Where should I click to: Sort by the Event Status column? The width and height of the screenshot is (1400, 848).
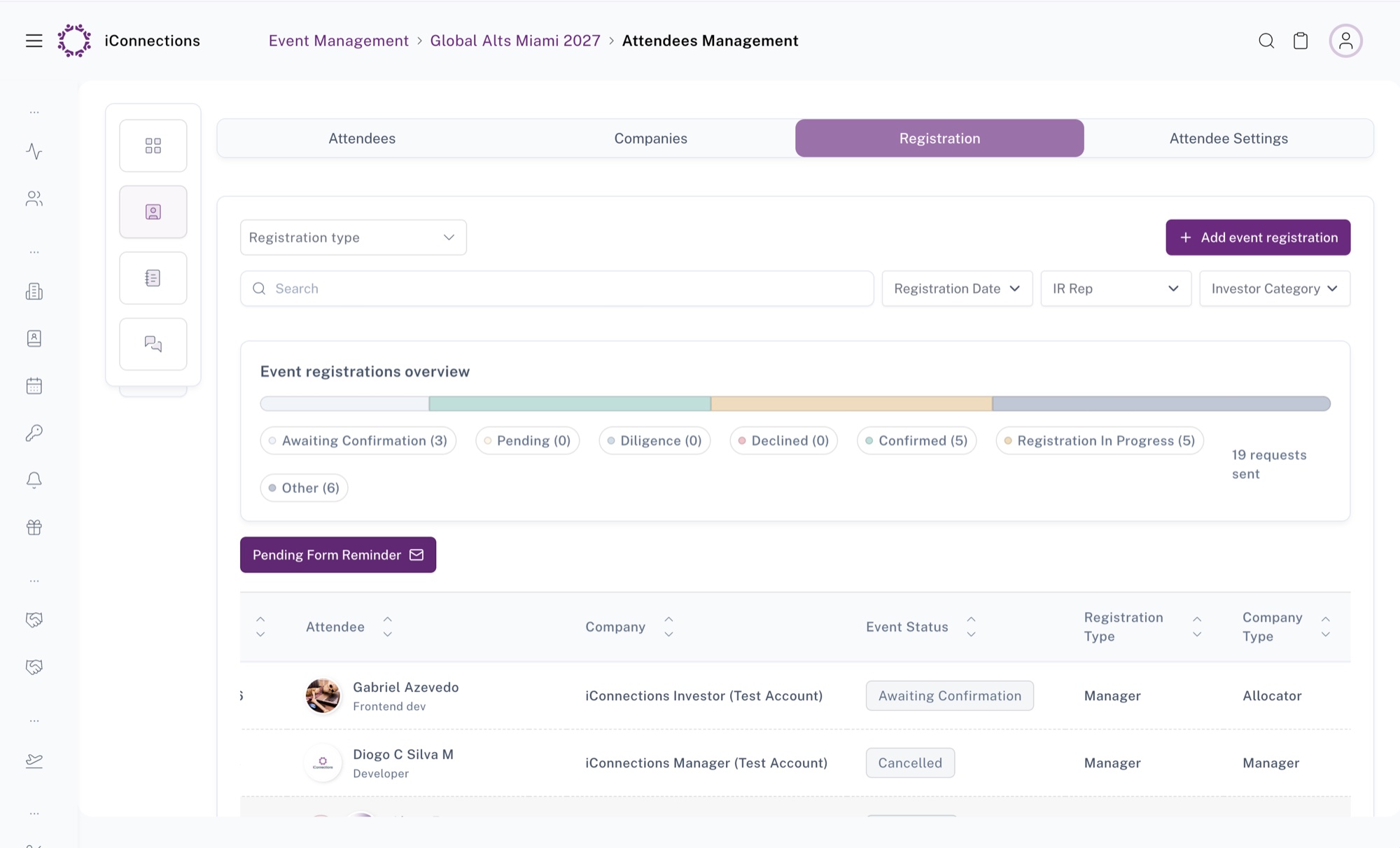coord(971,627)
